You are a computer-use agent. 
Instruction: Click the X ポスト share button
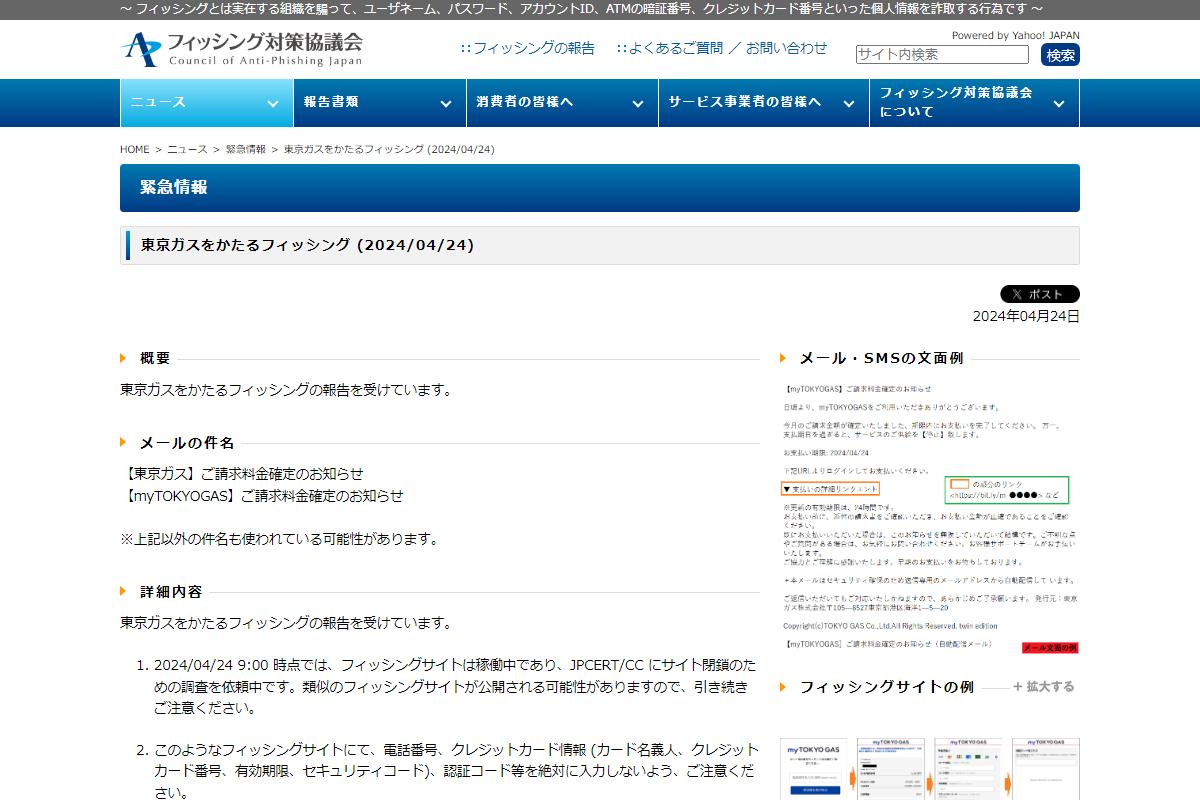coord(1040,294)
